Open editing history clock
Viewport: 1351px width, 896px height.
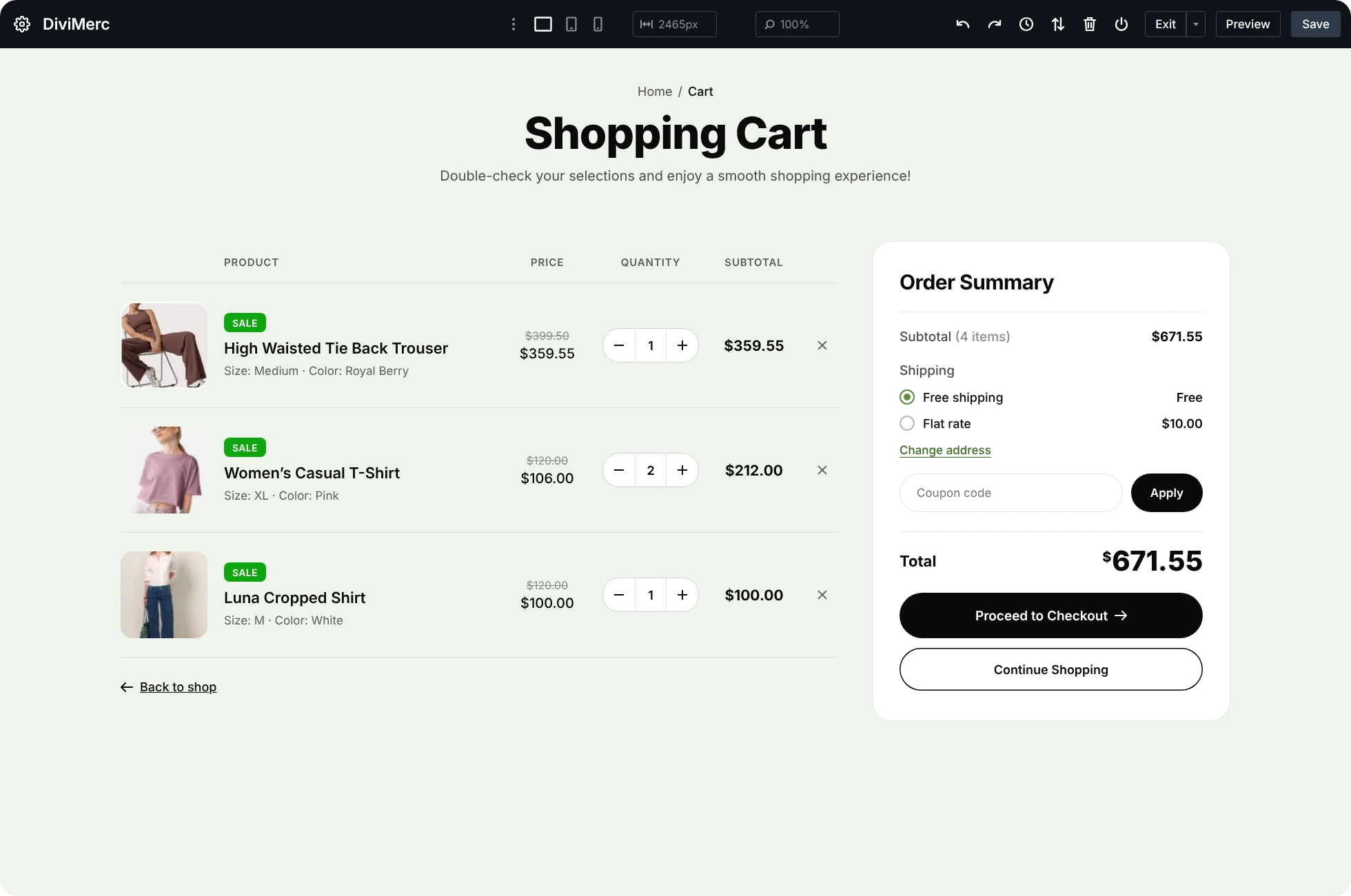(x=1026, y=24)
